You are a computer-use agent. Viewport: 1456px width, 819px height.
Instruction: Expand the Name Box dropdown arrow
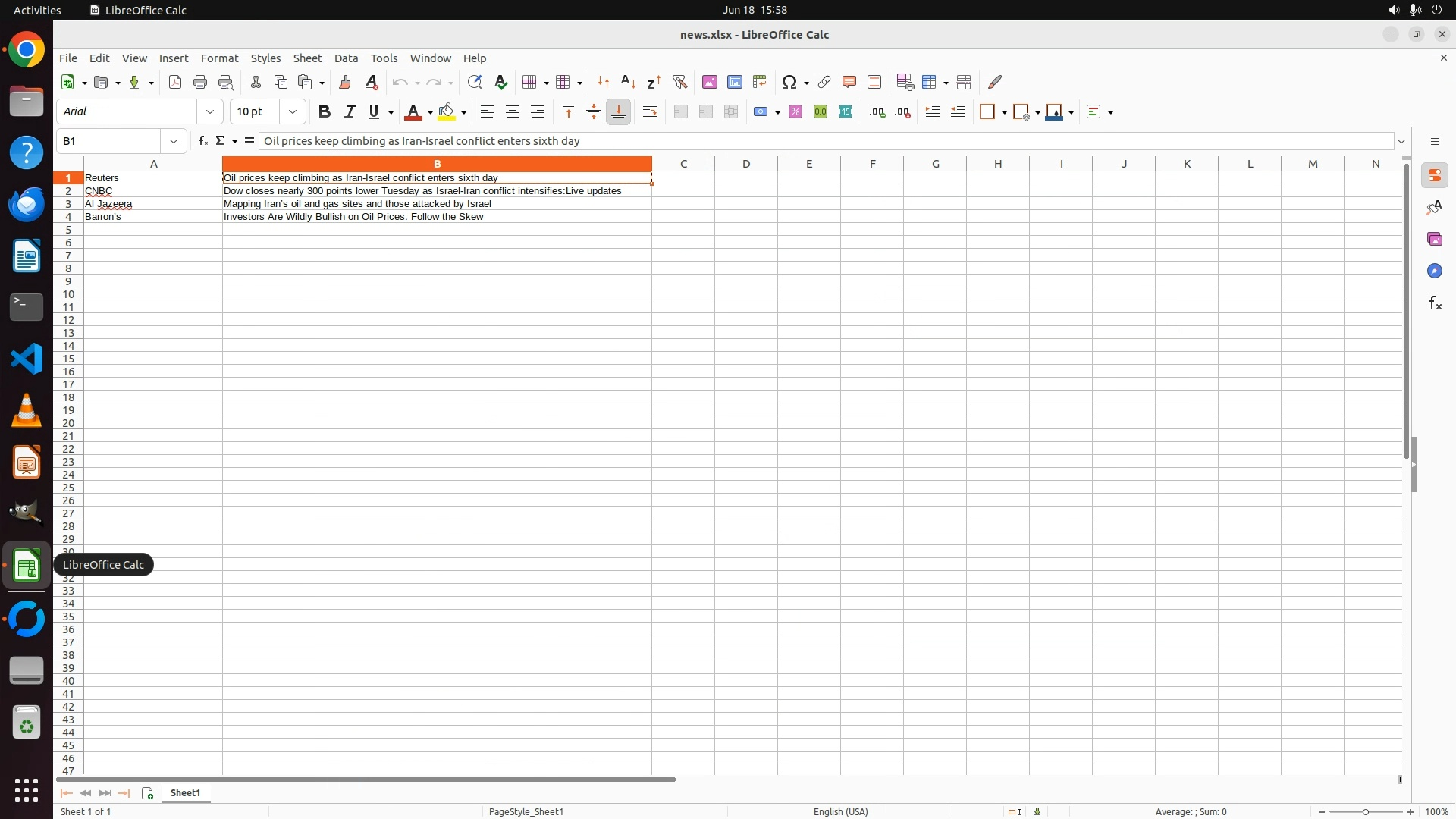(x=174, y=141)
